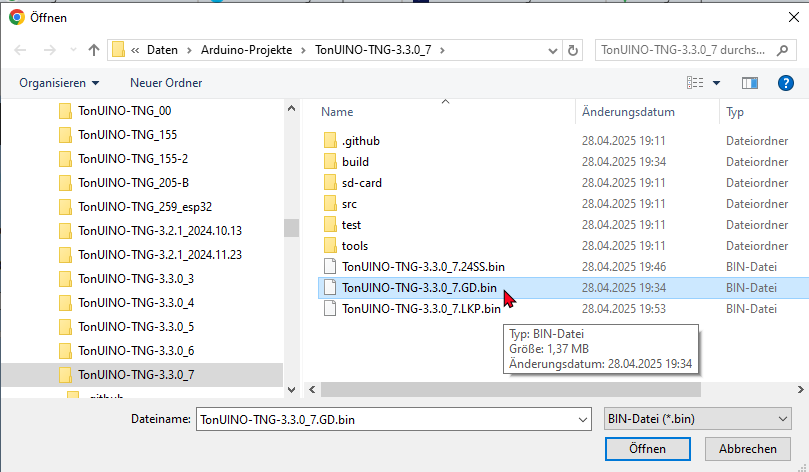Select file TonUINO-TNG-3.3.0_7.24SS.bin
This screenshot has height=472, width=809.
click(x=423, y=267)
